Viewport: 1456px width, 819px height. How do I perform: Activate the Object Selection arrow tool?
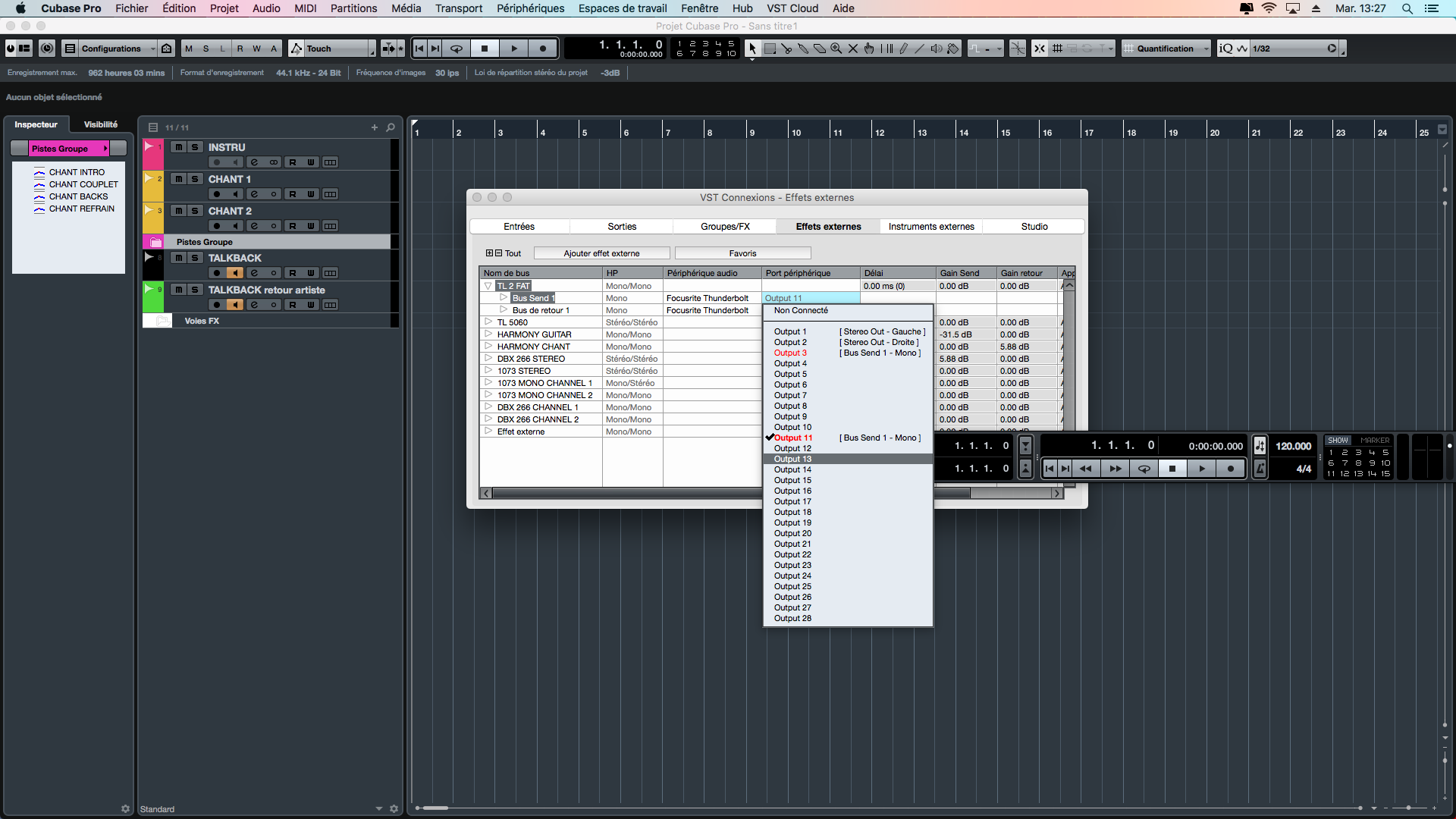pyautogui.click(x=752, y=48)
